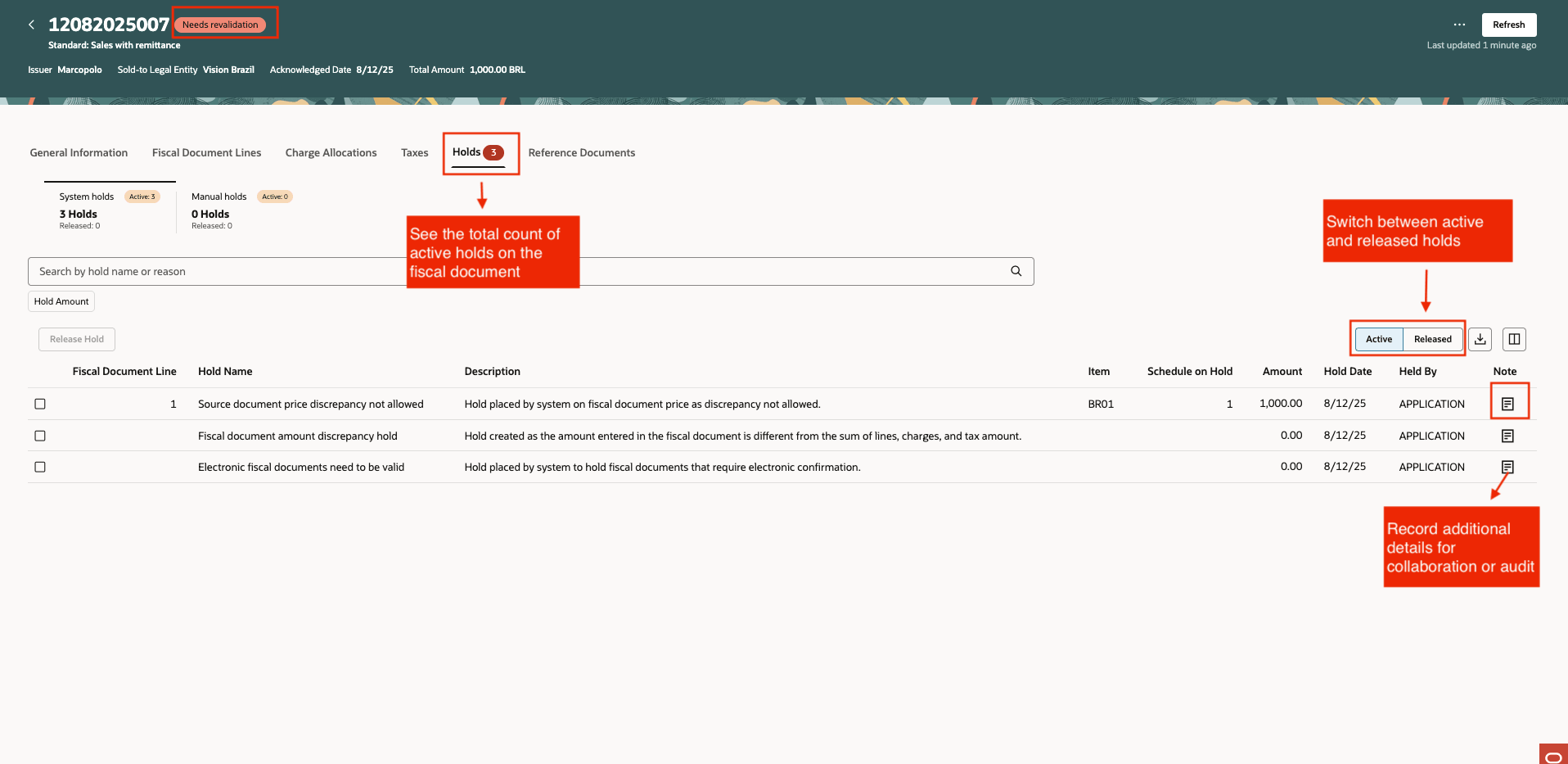Download the holds table data
Viewport: 1568px width, 764px height.
point(1480,339)
